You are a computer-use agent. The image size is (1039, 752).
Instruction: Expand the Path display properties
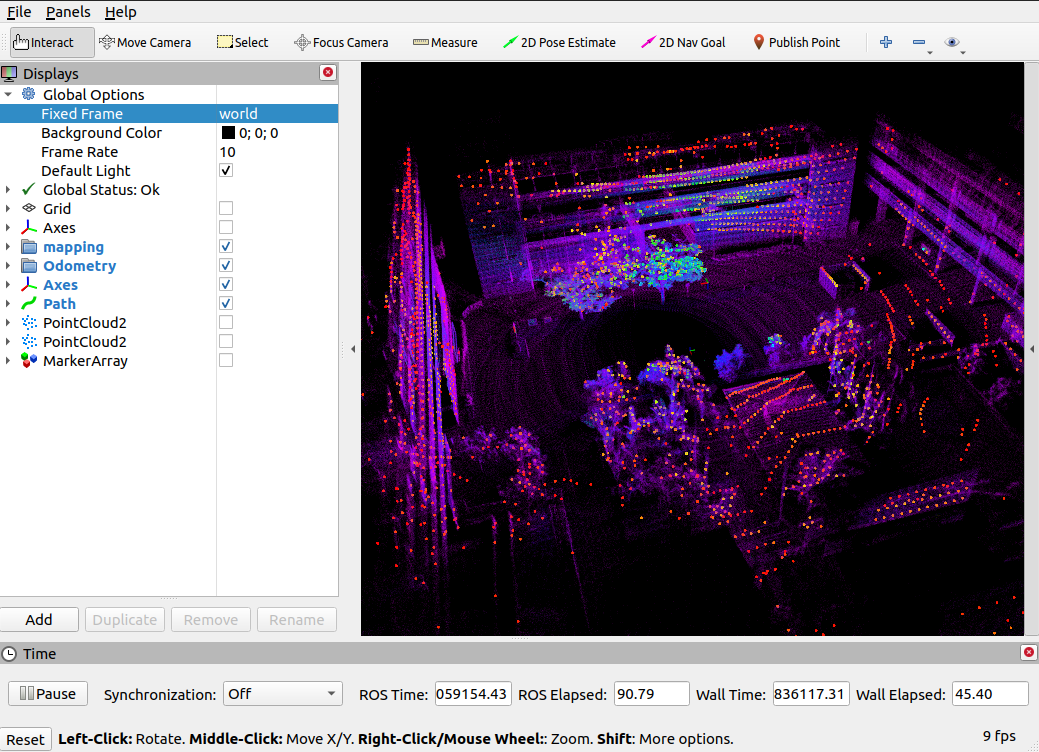point(8,303)
